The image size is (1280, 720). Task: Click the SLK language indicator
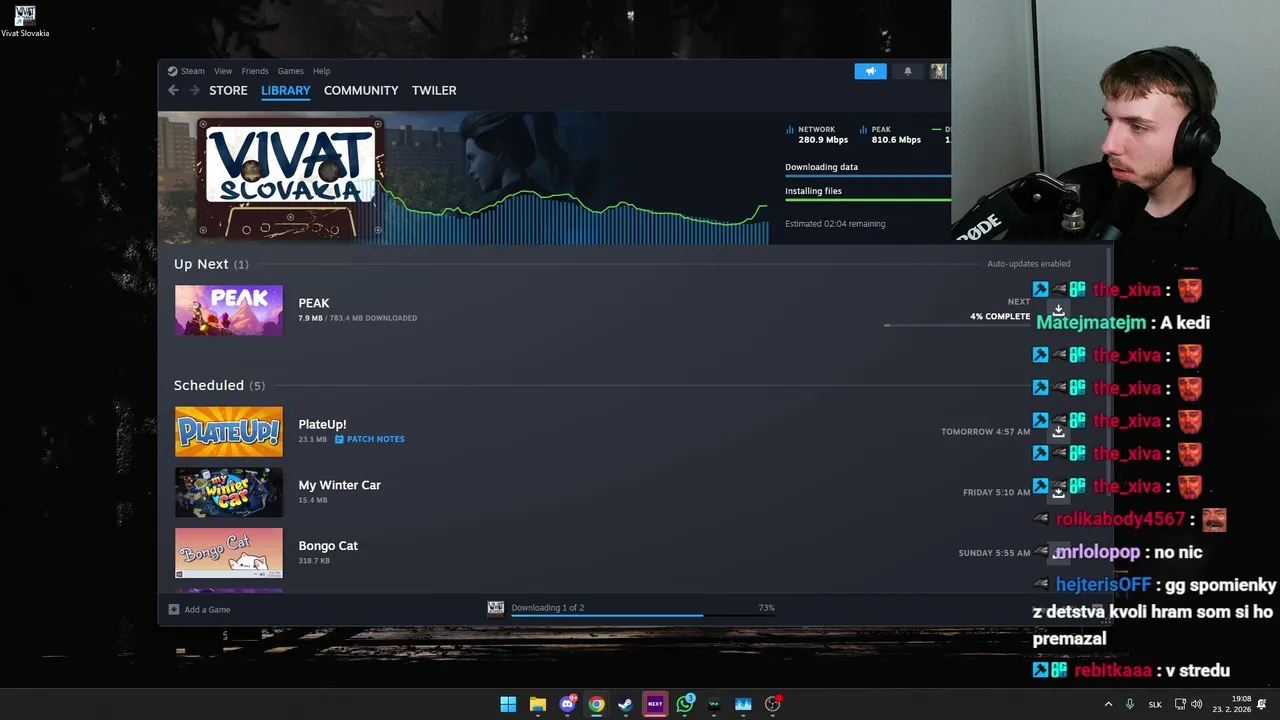[1155, 704]
